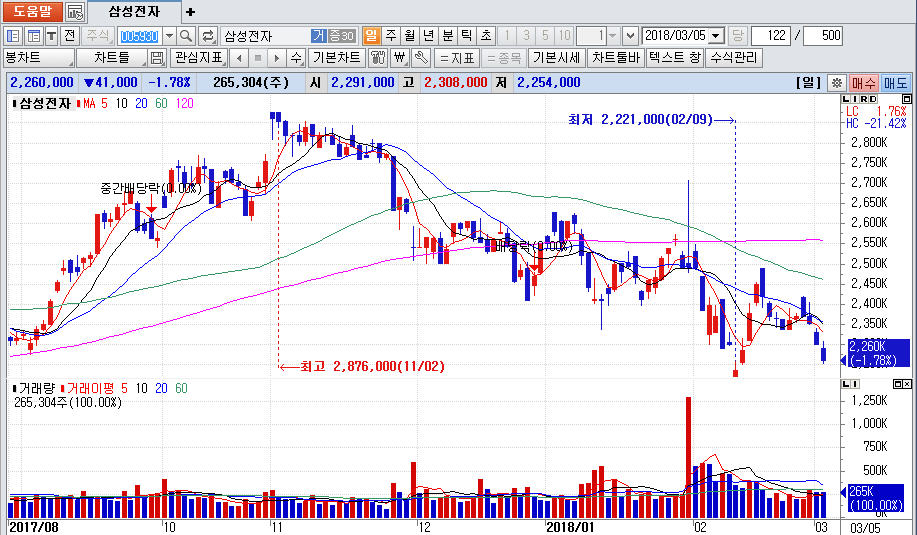Add a new tab with plus button
This screenshot has width=917, height=535.
point(191,12)
